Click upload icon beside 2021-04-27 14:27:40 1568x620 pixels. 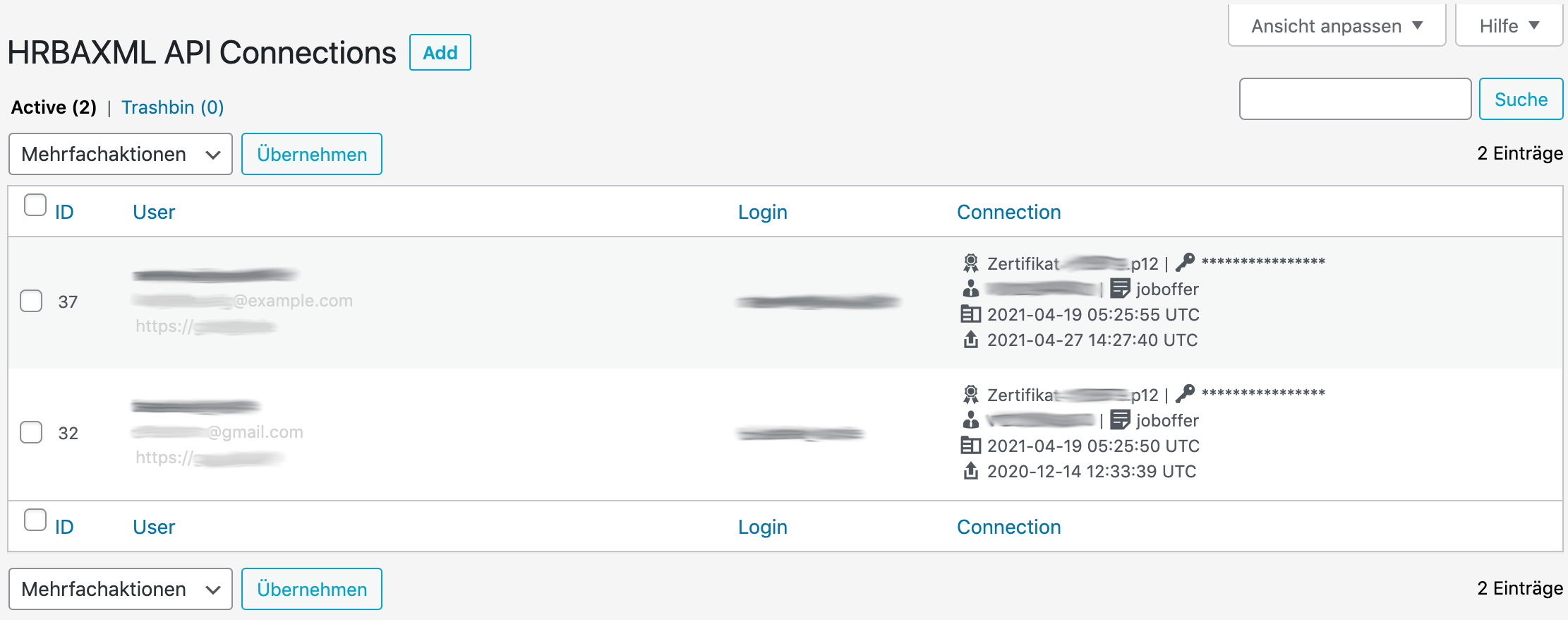971,340
